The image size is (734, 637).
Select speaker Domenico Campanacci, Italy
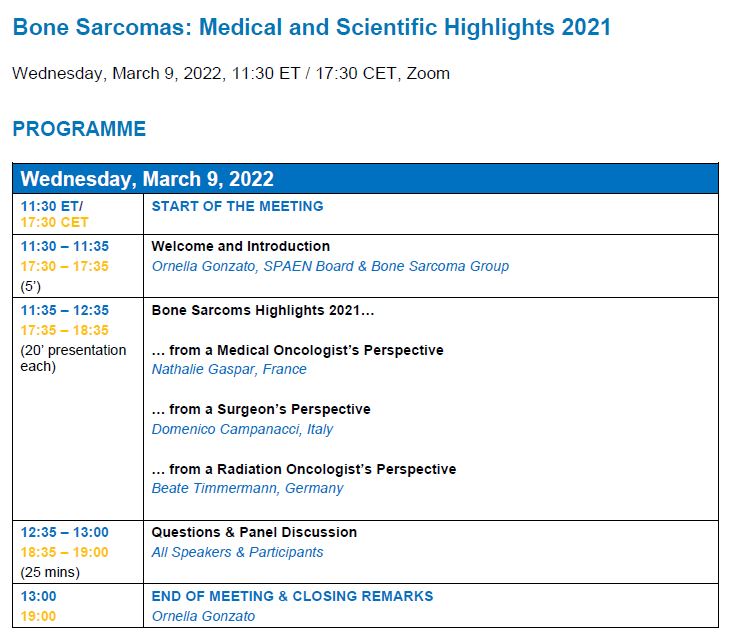tap(242, 429)
